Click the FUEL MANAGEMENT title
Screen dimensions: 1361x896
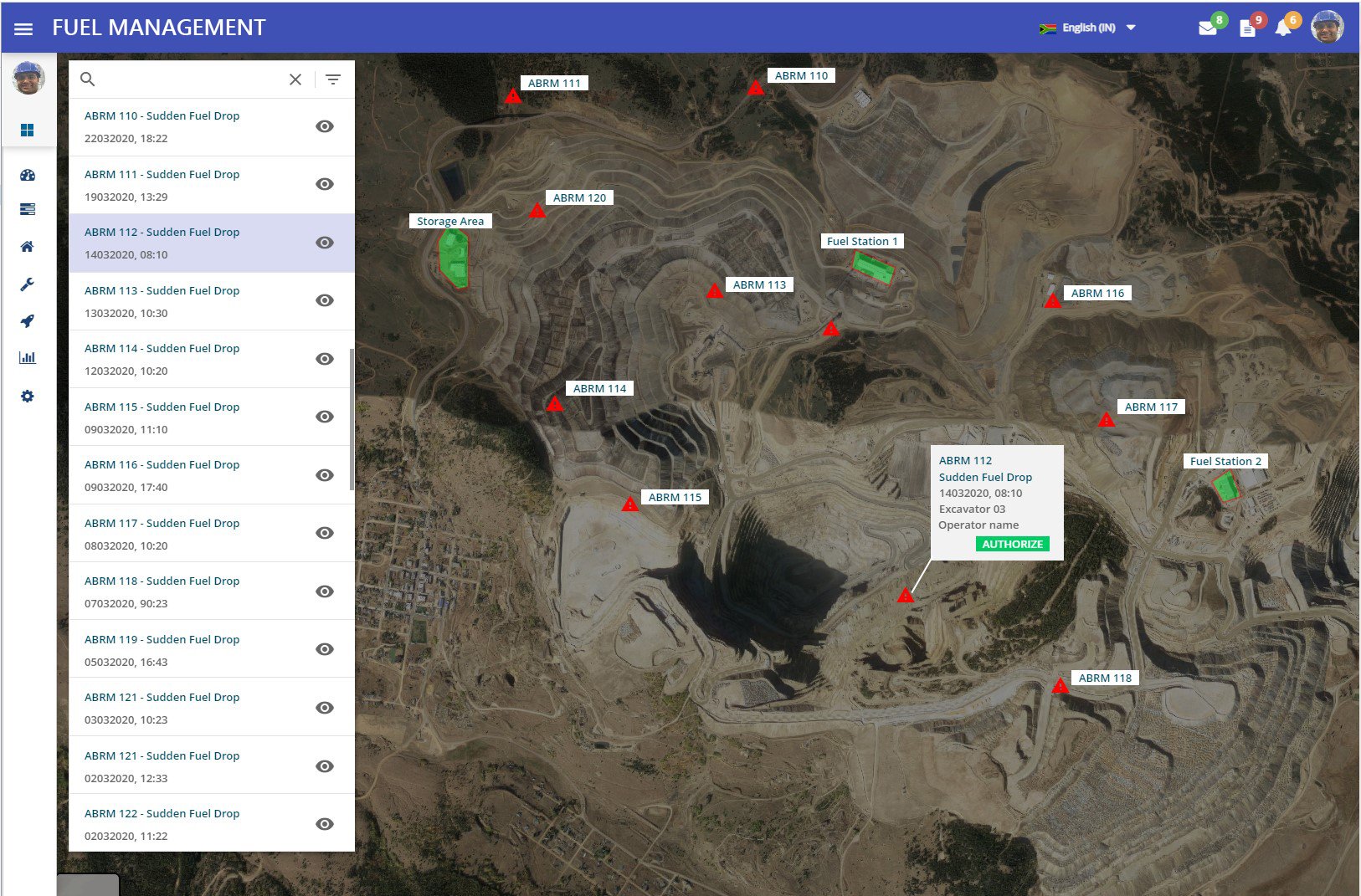coord(159,28)
